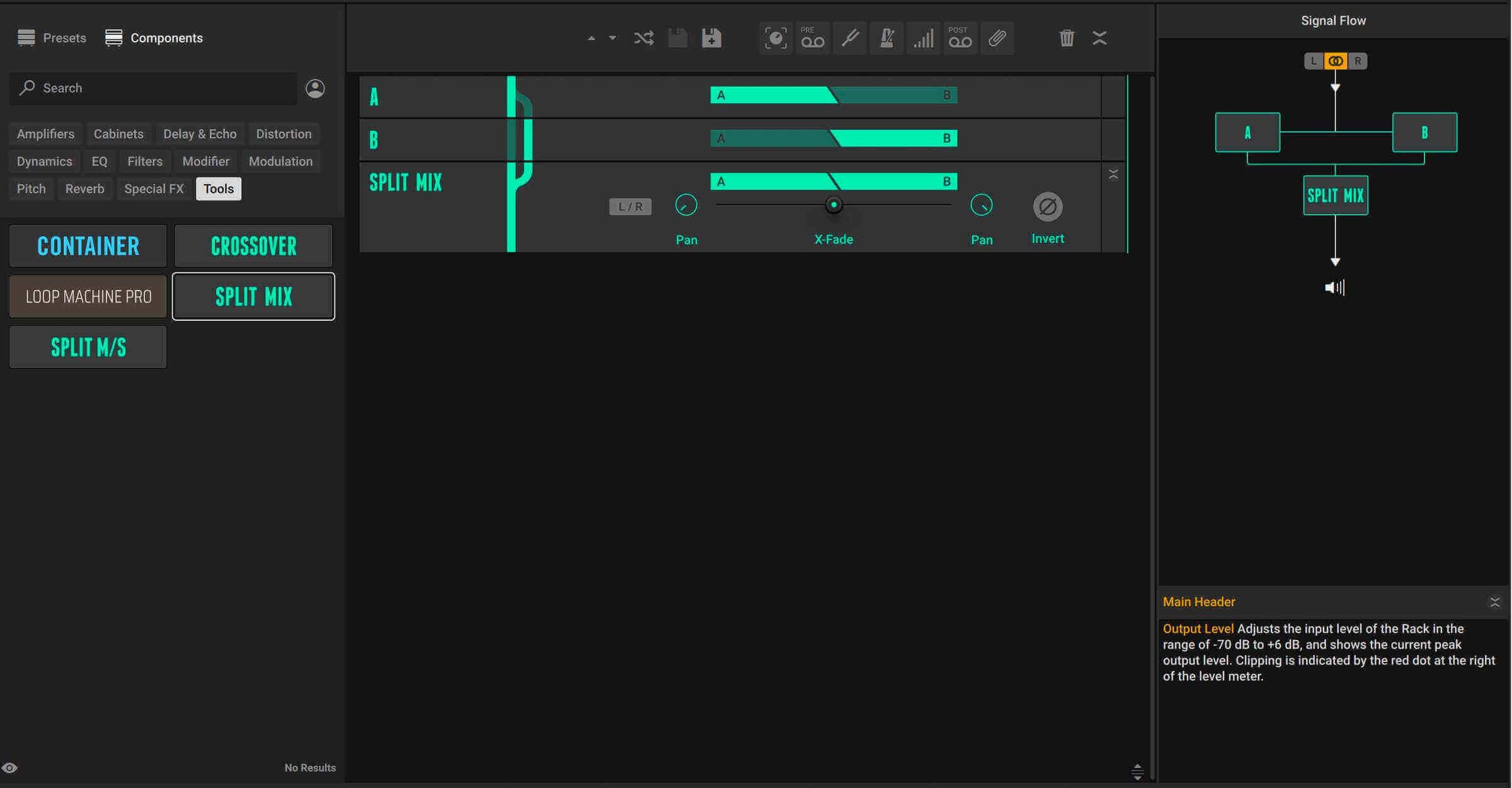Open the level meters icon

click(924, 38)
